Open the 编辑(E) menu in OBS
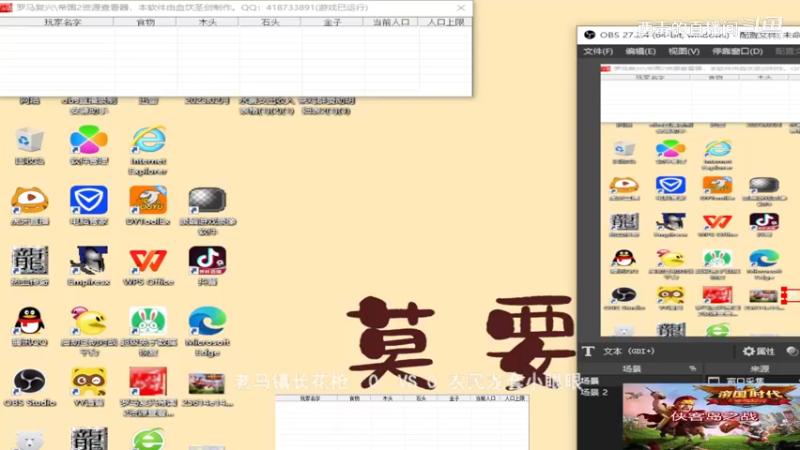 [640, 52]
